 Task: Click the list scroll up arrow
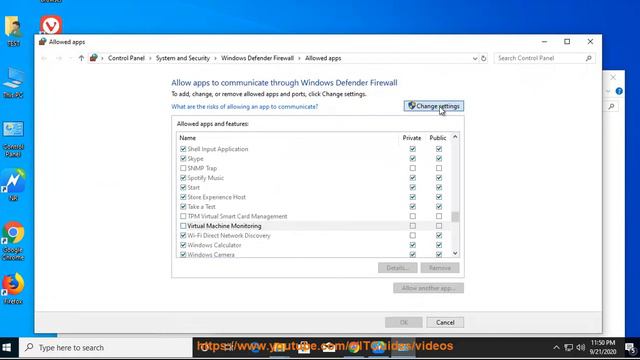click(455, 137)
